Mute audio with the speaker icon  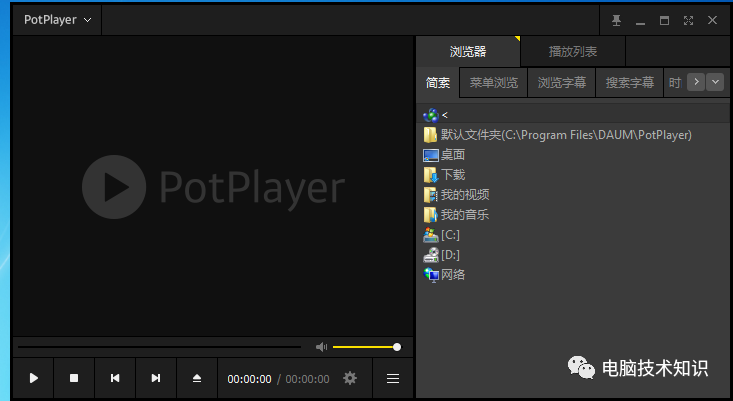coord(322,347)
